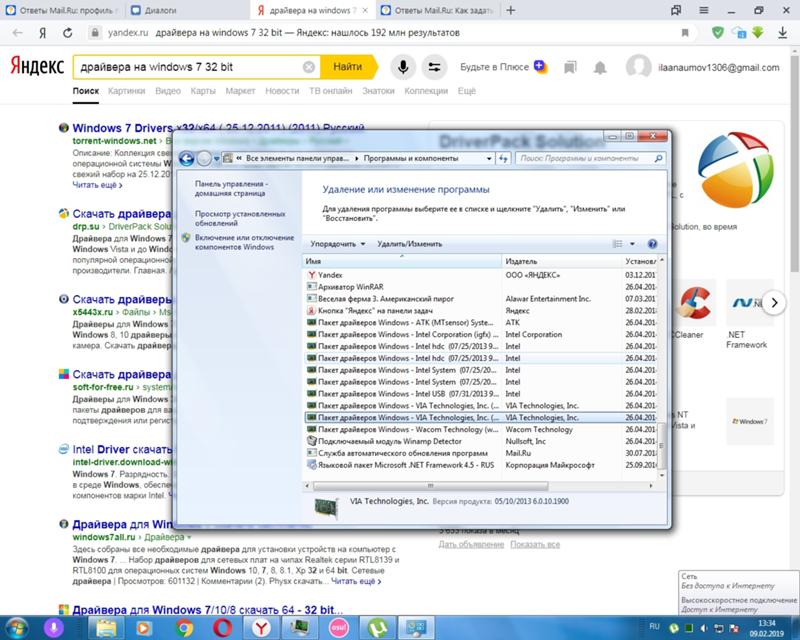Sort the list by the 'Издатель' column
The height and width of the screenshot is (640, 800).
tap(561, 261)
